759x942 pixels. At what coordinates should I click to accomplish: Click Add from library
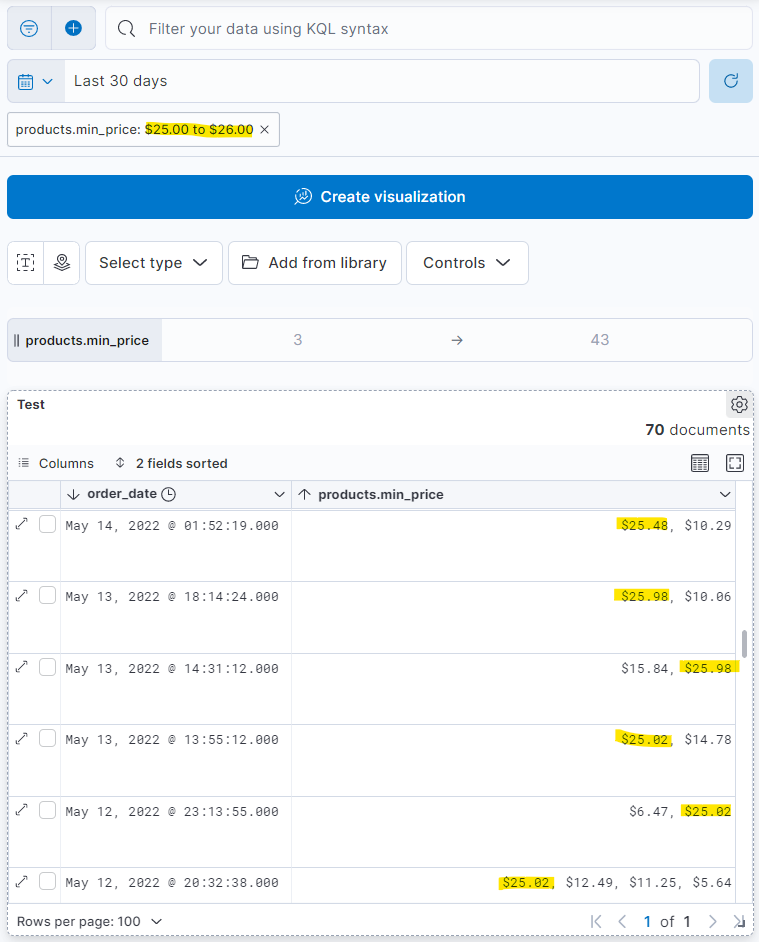tap(315, 263)
